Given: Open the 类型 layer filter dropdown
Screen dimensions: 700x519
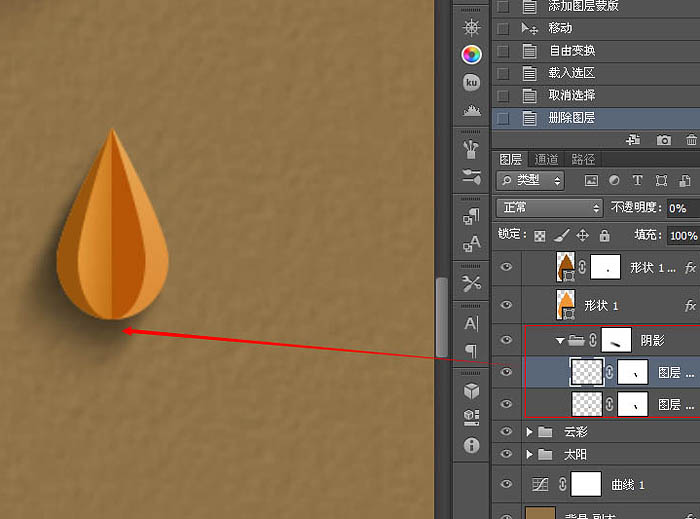Looking at the screenshot, I should point(530,180).
